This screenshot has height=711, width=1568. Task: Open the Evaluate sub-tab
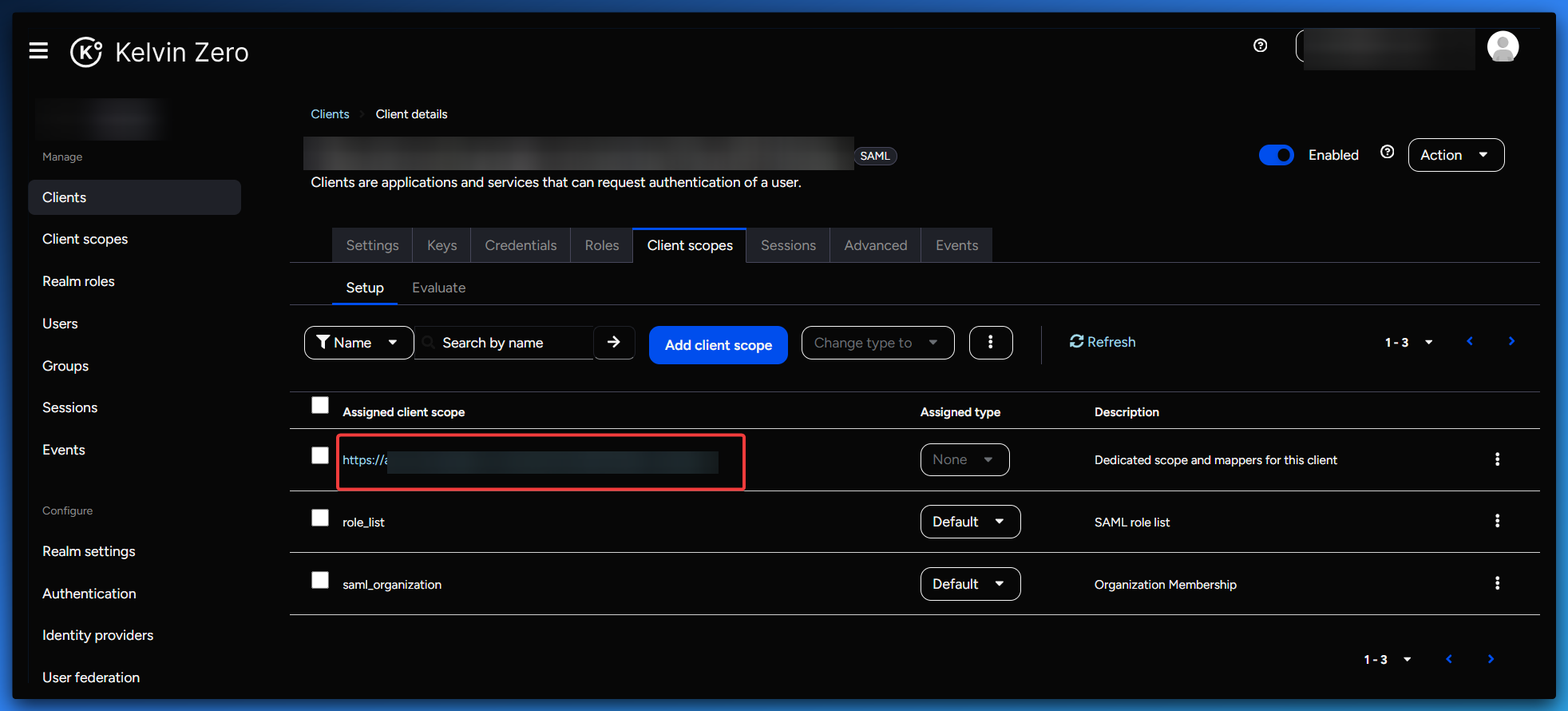tap(438, 288)
